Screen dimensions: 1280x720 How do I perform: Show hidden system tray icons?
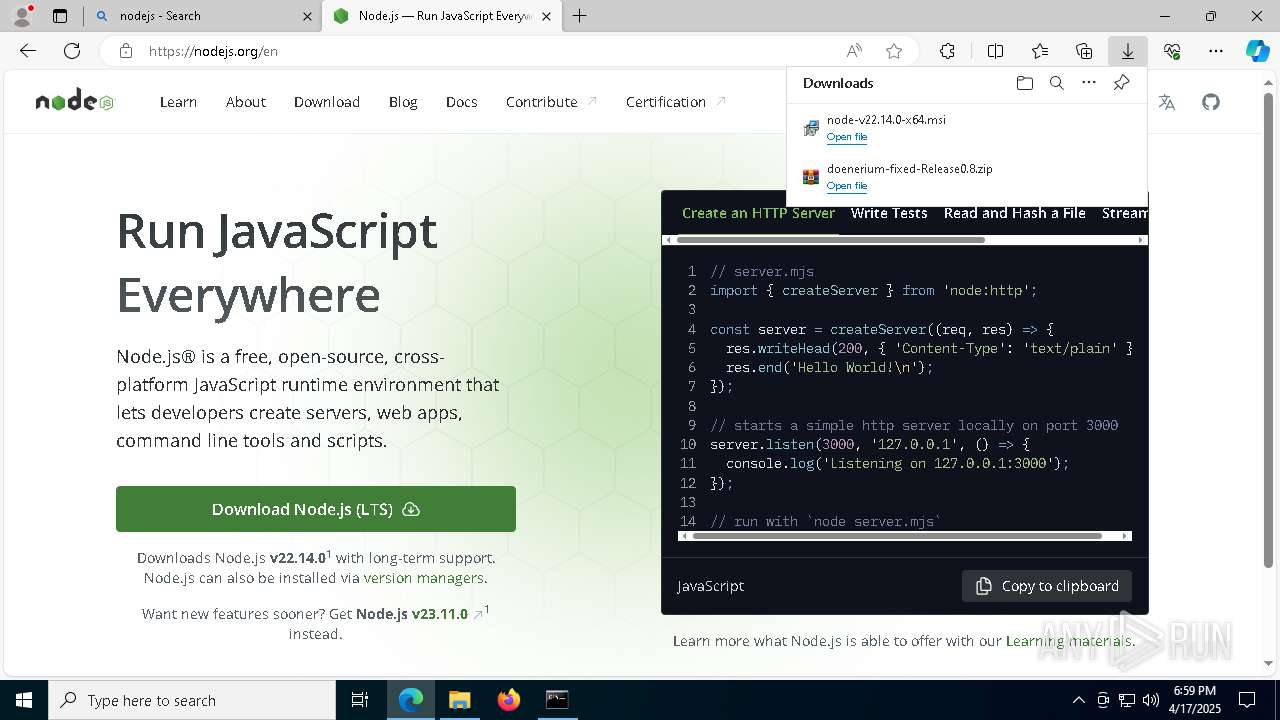click(1078, 700)
